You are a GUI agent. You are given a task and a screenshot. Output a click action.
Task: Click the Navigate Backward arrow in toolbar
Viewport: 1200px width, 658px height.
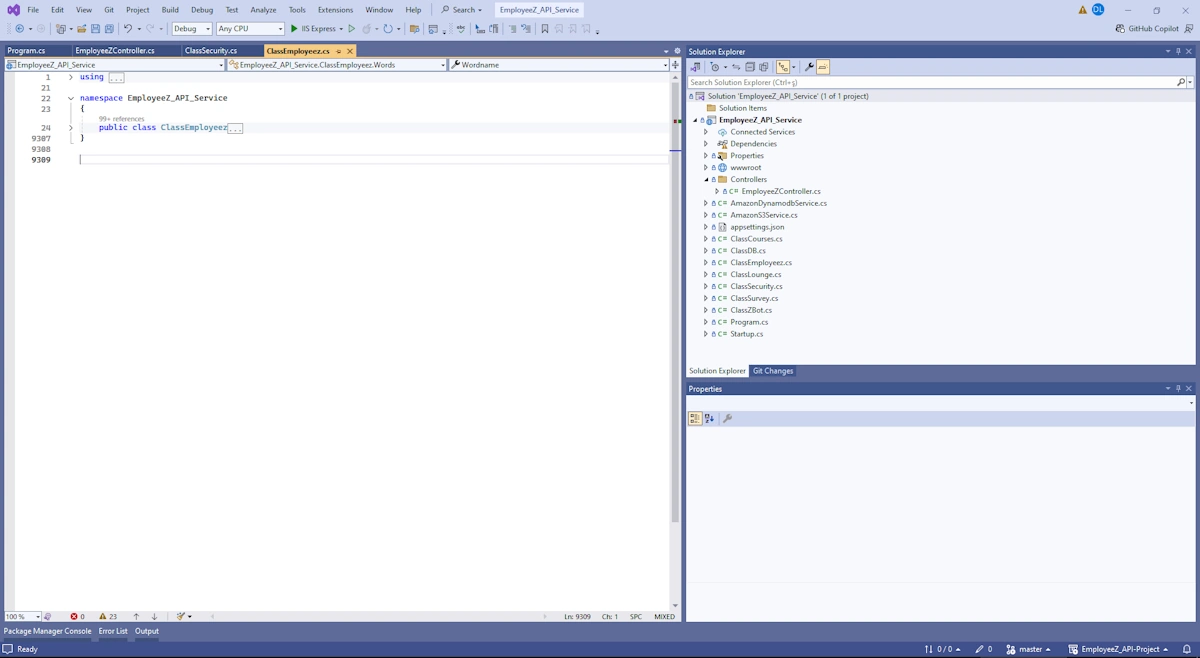coord(19,29)
